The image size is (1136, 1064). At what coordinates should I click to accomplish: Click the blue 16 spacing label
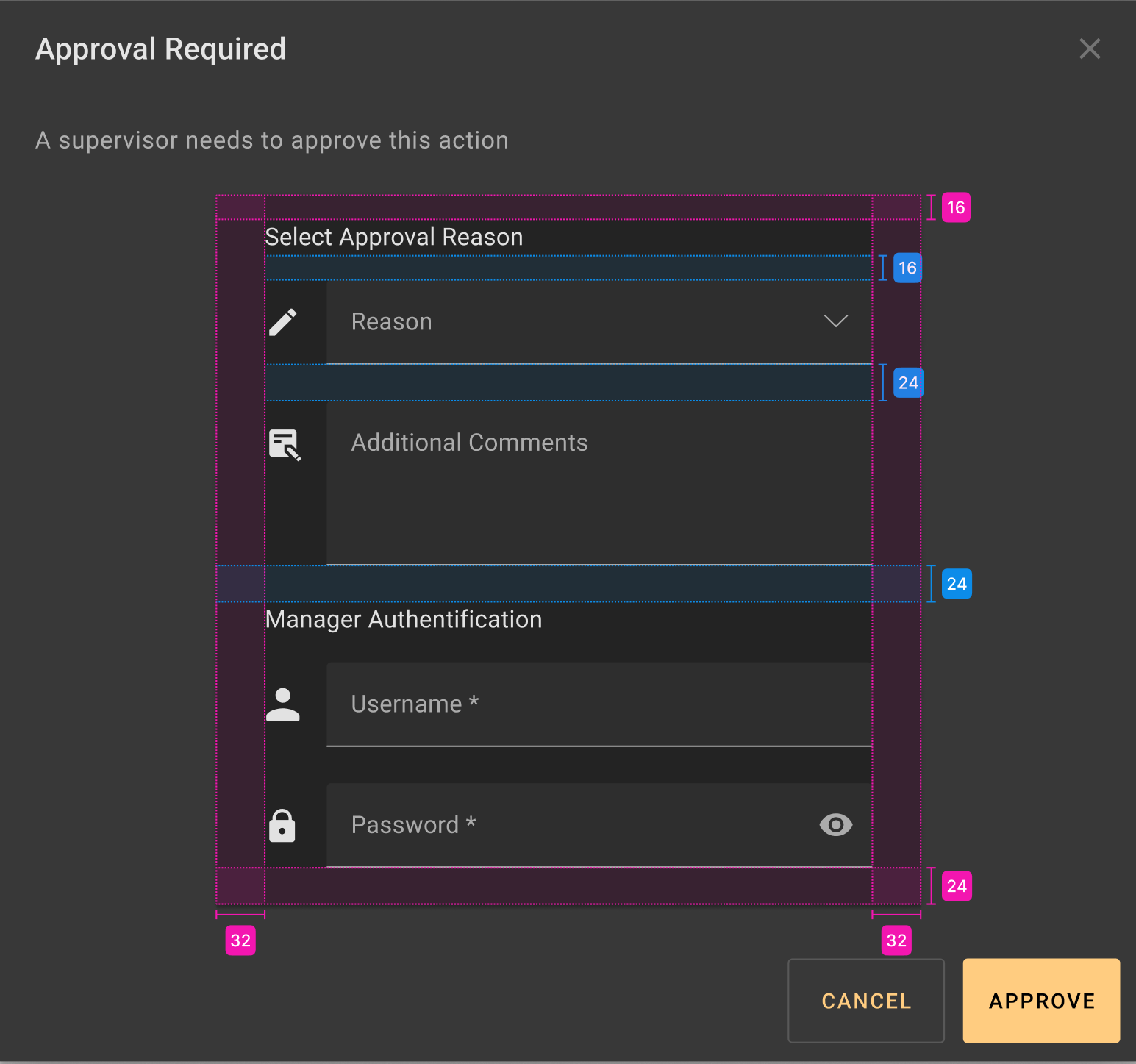tap(907, 268)
